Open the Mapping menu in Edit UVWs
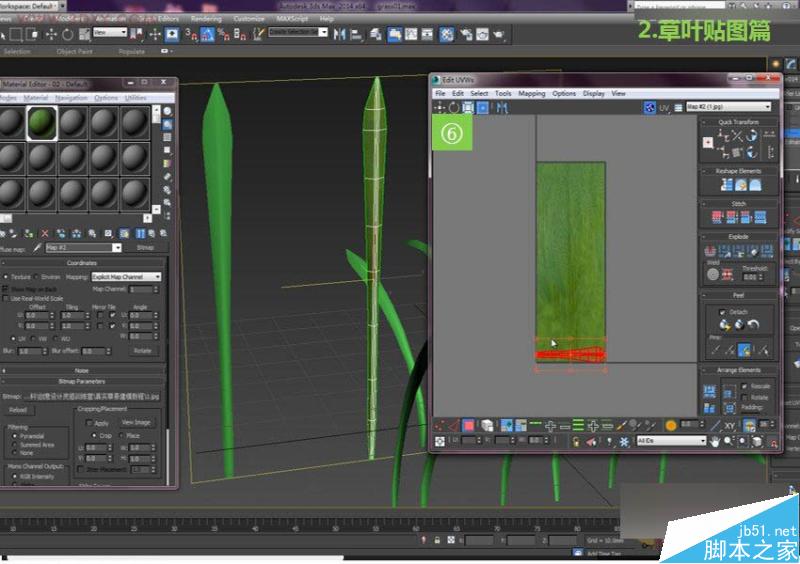This screenshot has height=564, width=800. pos(531,93)
